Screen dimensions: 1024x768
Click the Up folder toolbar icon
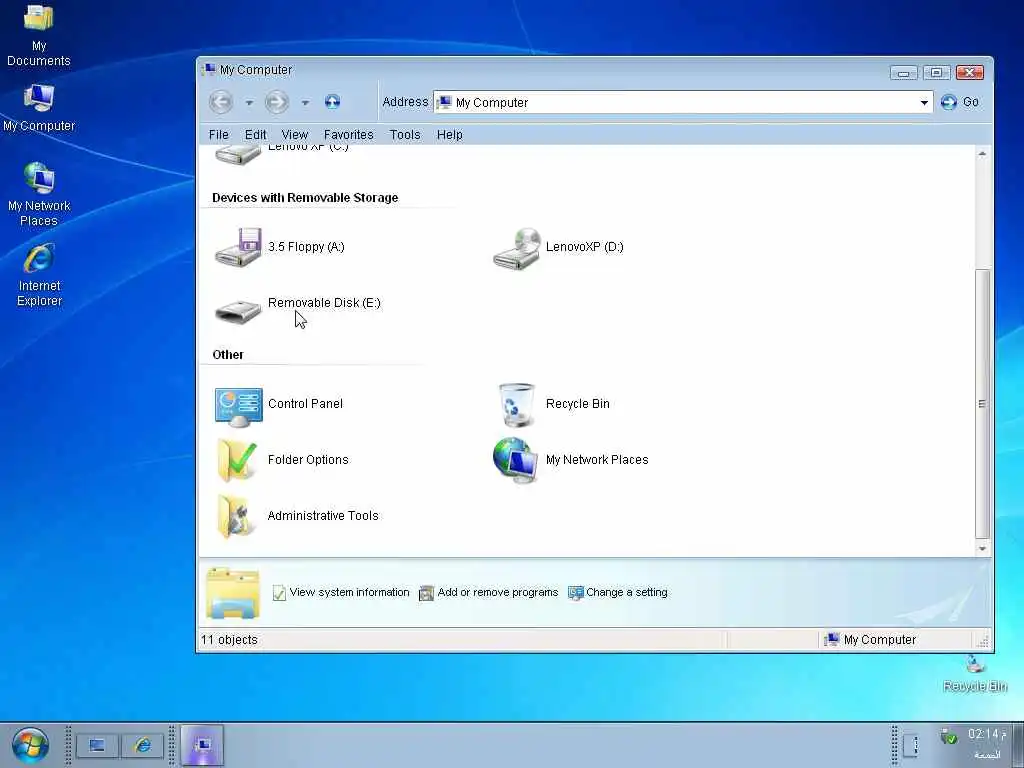[332, 101]
